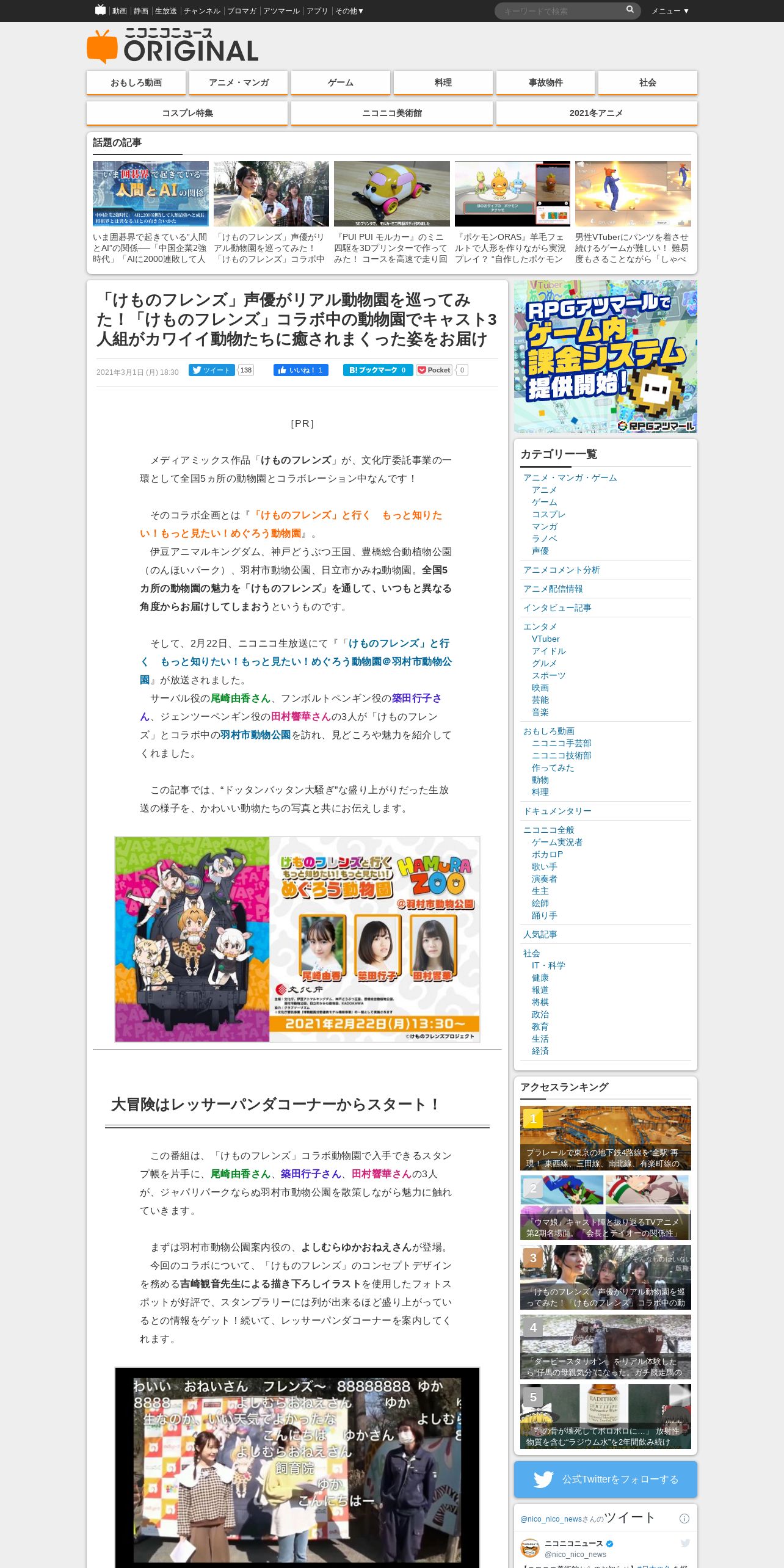Open チャンネル in top bar
Image resolution: width=784 pixels, height=1568 pixels.
(202, 11)
